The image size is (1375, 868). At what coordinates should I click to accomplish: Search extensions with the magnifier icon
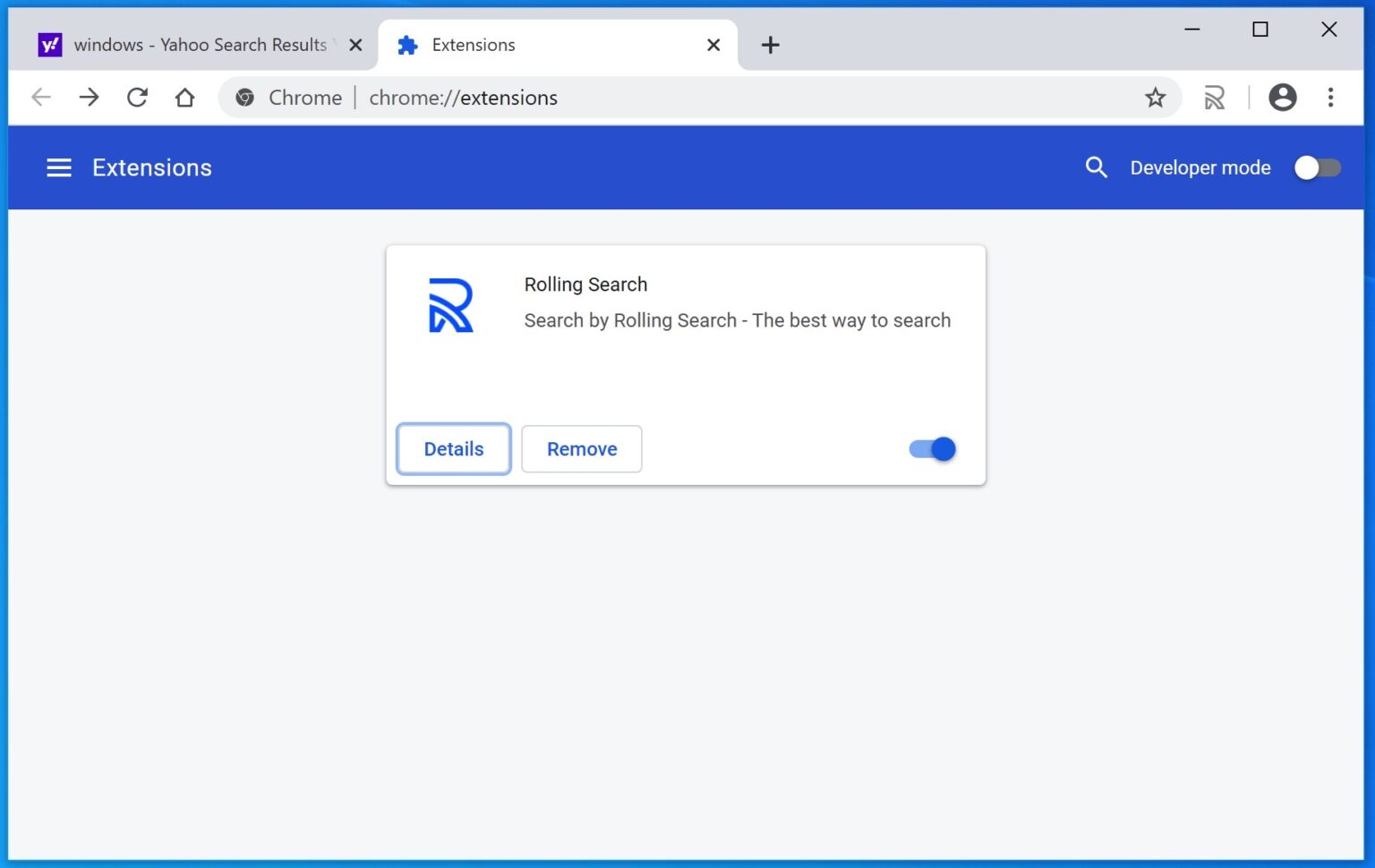(x=1096, y=167)
